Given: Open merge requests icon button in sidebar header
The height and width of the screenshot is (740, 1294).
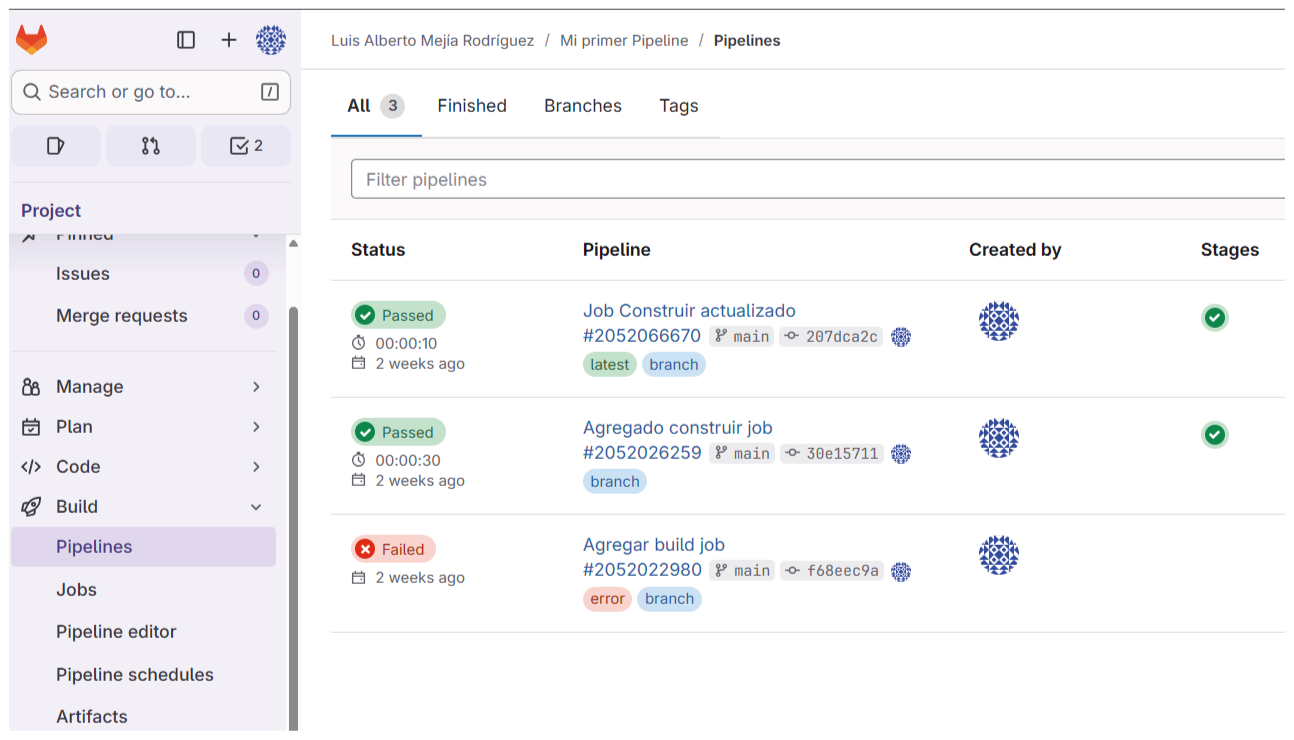Looking at the screenshot, I should [x=151, y=146].
